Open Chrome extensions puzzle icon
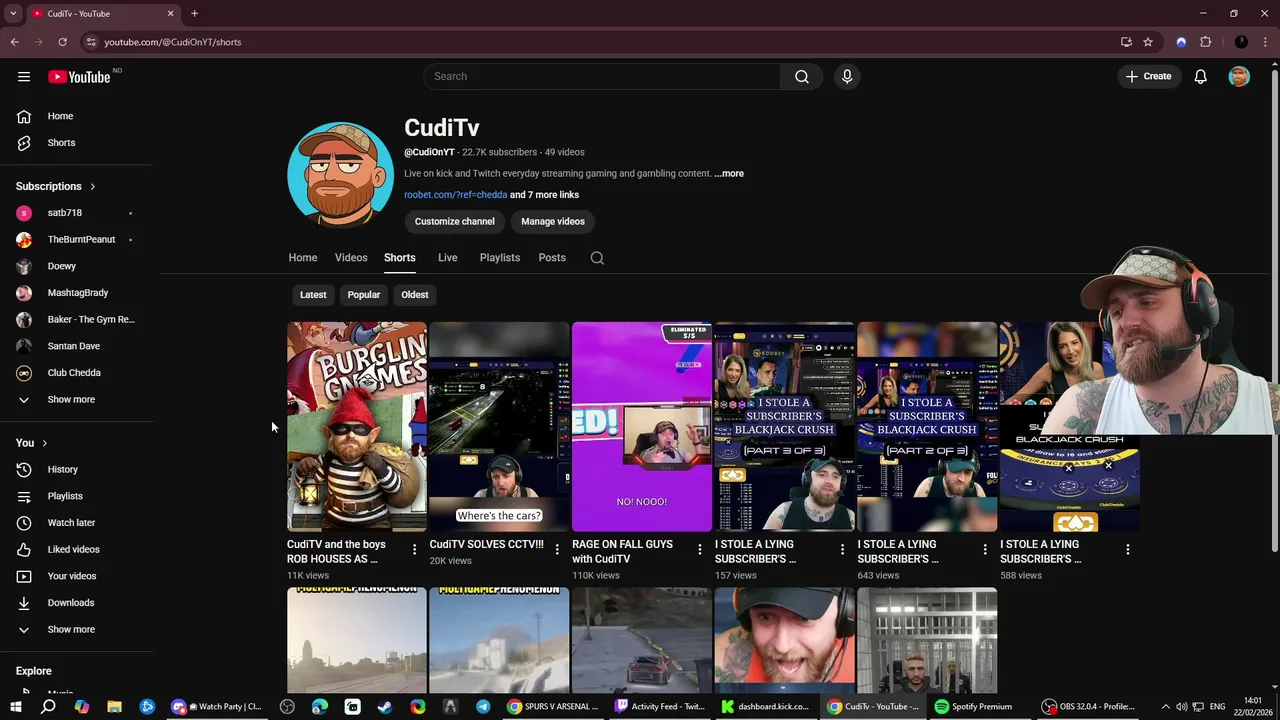 click(x=1206, y=42)
